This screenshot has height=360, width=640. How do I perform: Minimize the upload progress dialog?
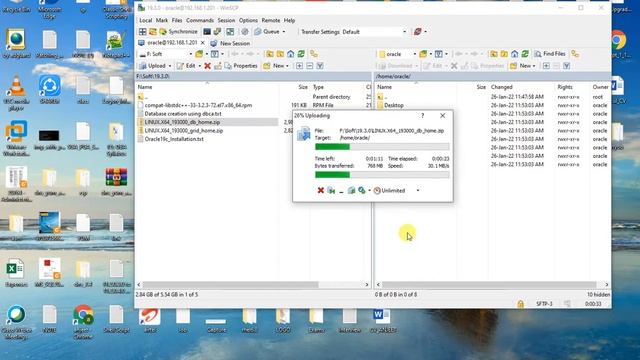pyautogui.click(x=341, y=191)
